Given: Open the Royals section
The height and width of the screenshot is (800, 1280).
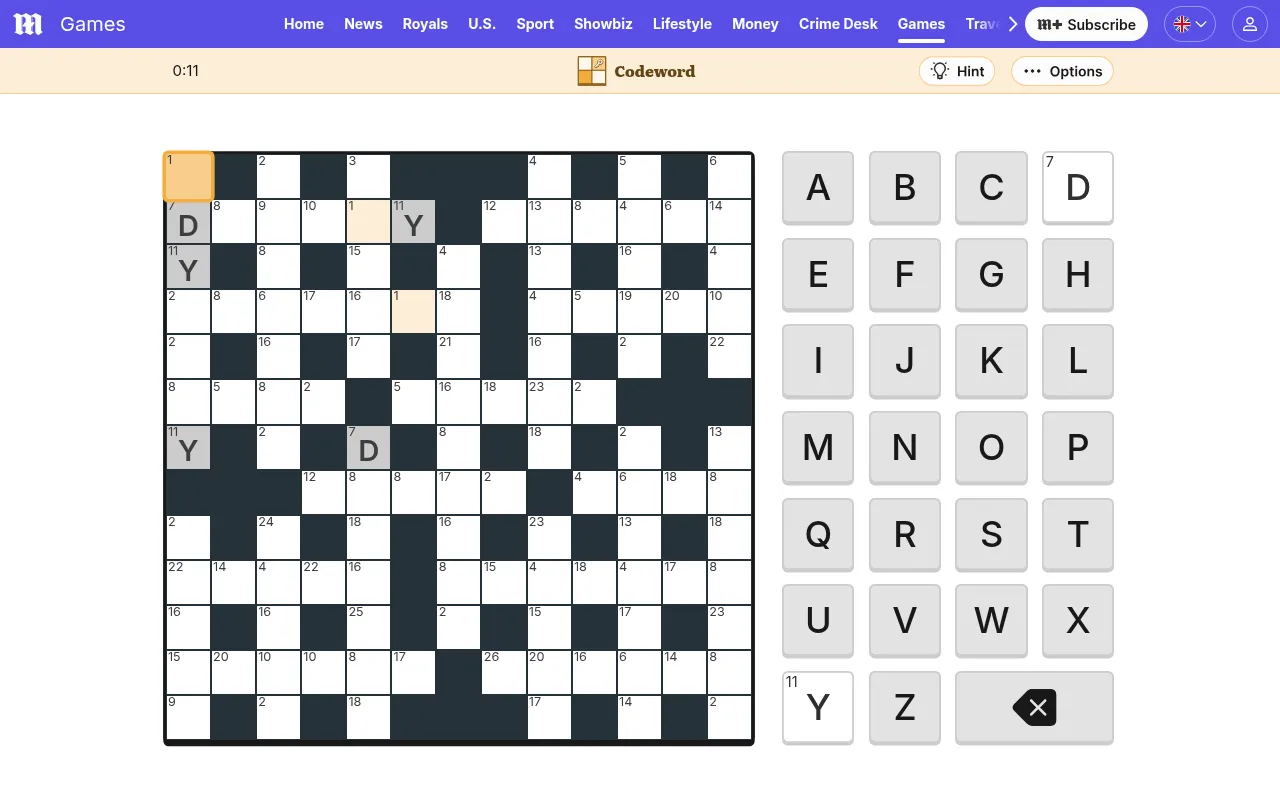Looking at the screenshot, I should [425, 24].
